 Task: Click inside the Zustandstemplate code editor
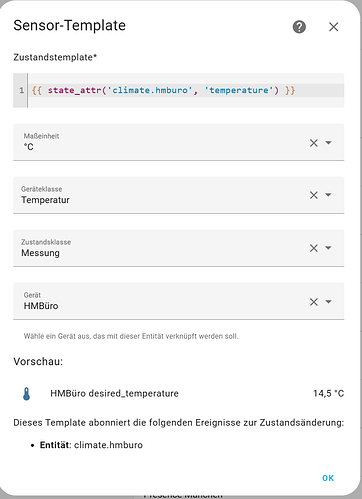186,90
